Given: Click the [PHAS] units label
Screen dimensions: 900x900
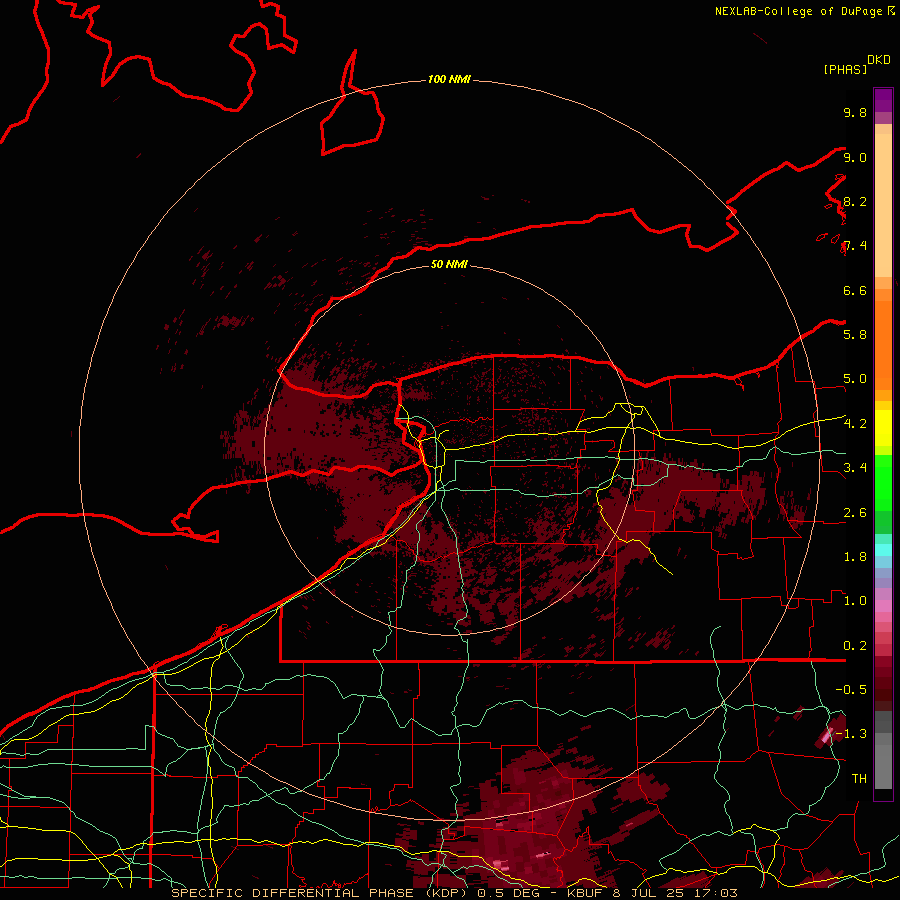Looking at the screenshot, I should point(845,69).
